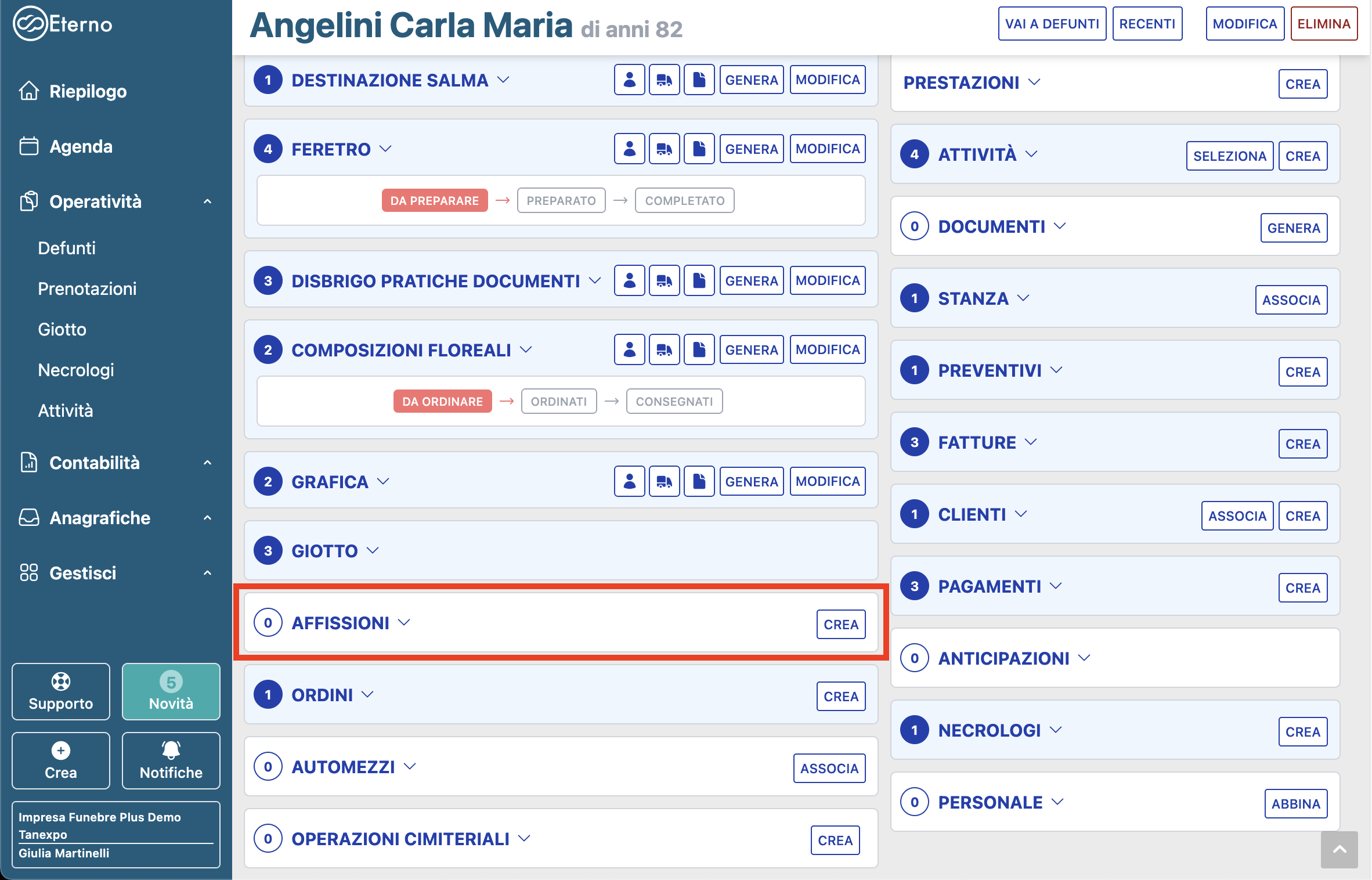Click the truck icon in Destinazione Salma row

(664, 80)
